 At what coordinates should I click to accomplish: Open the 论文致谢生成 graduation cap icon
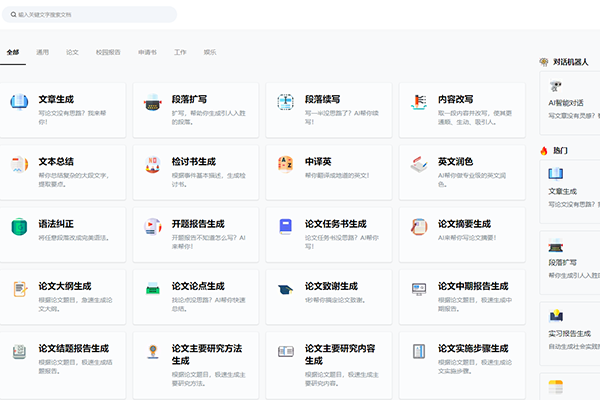coord(285,289)
